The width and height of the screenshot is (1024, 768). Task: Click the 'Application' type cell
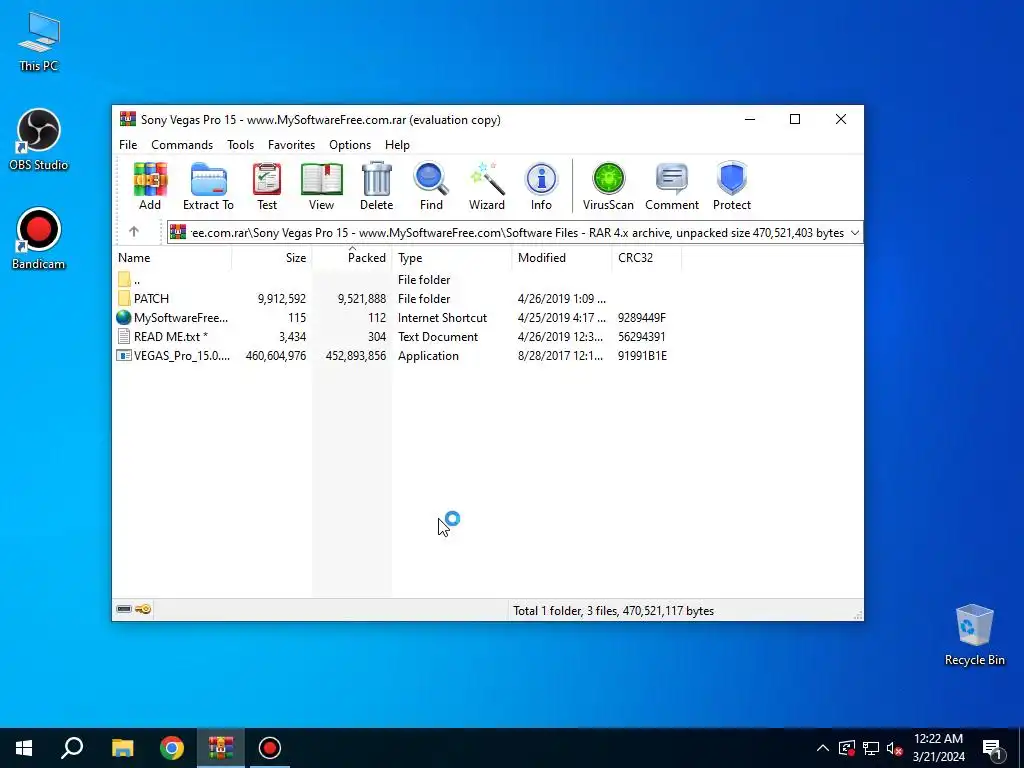tap(428, 356)
